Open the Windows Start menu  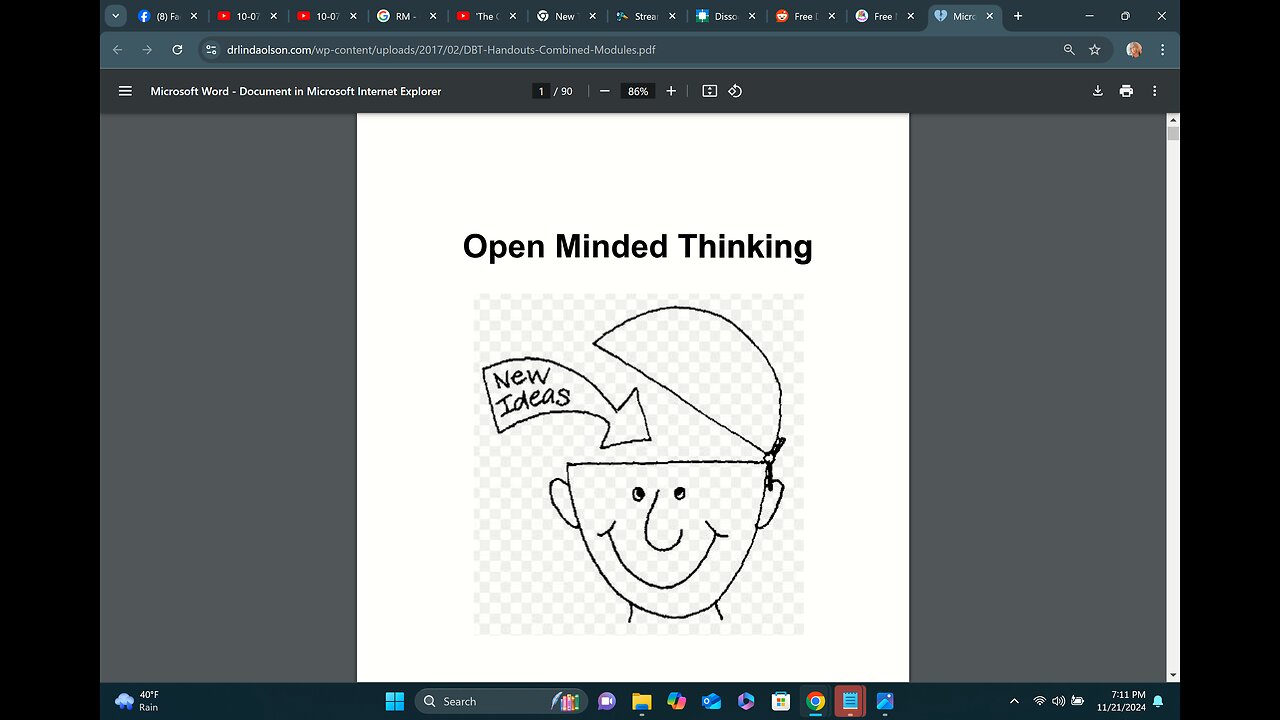click(394, 701)
